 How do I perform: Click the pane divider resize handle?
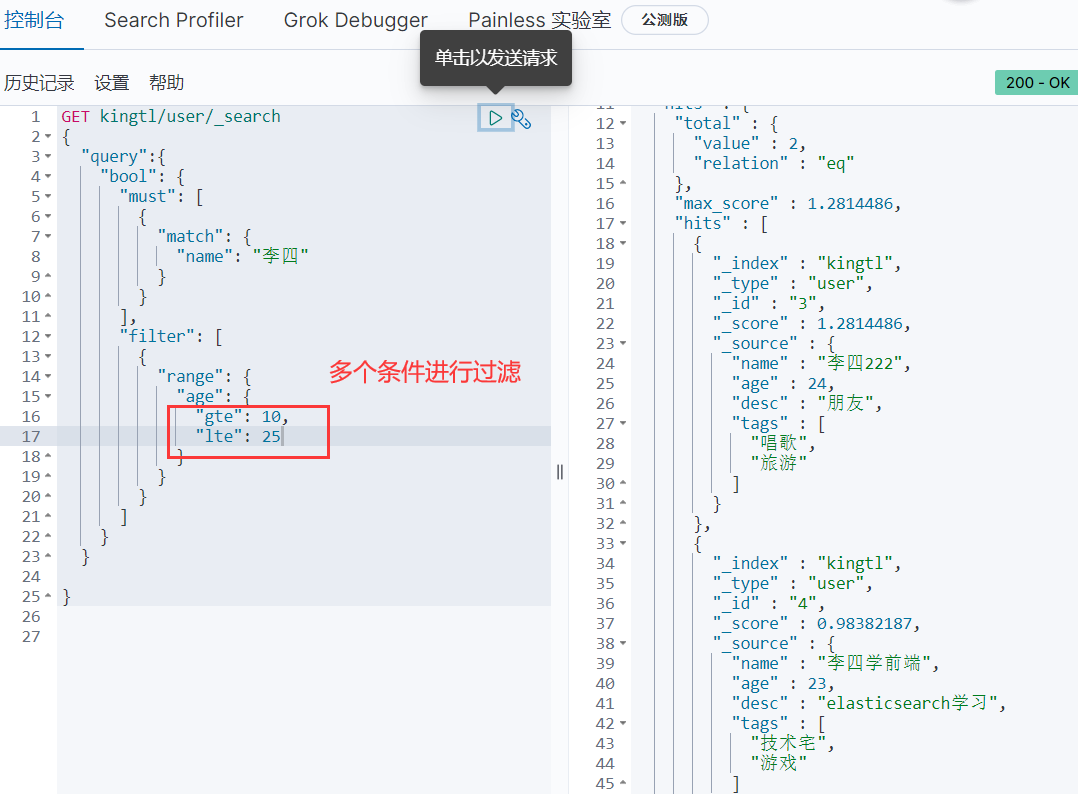[560, 472]
